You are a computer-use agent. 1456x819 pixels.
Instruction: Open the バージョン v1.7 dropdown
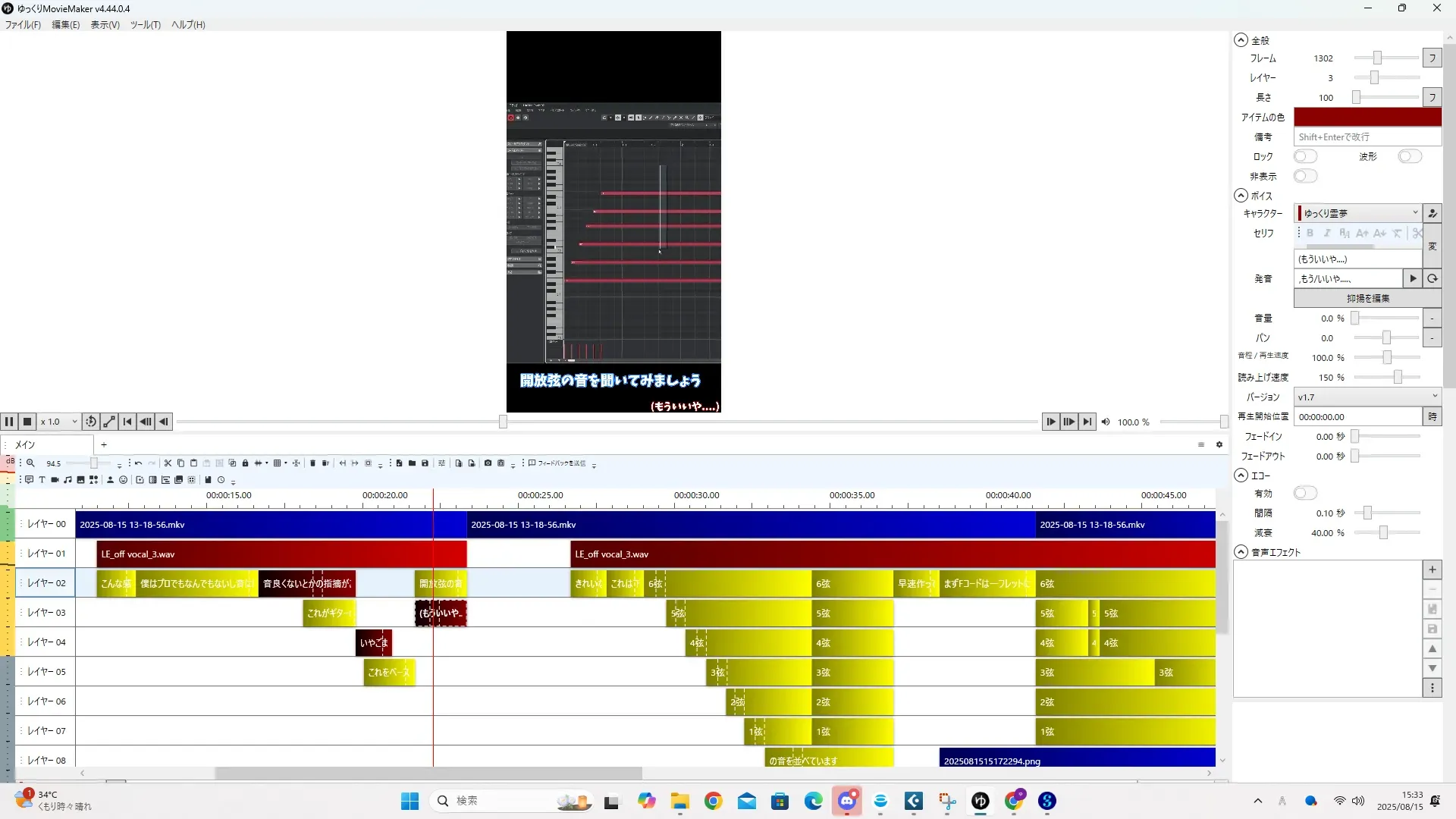(x=1367, y=397)
